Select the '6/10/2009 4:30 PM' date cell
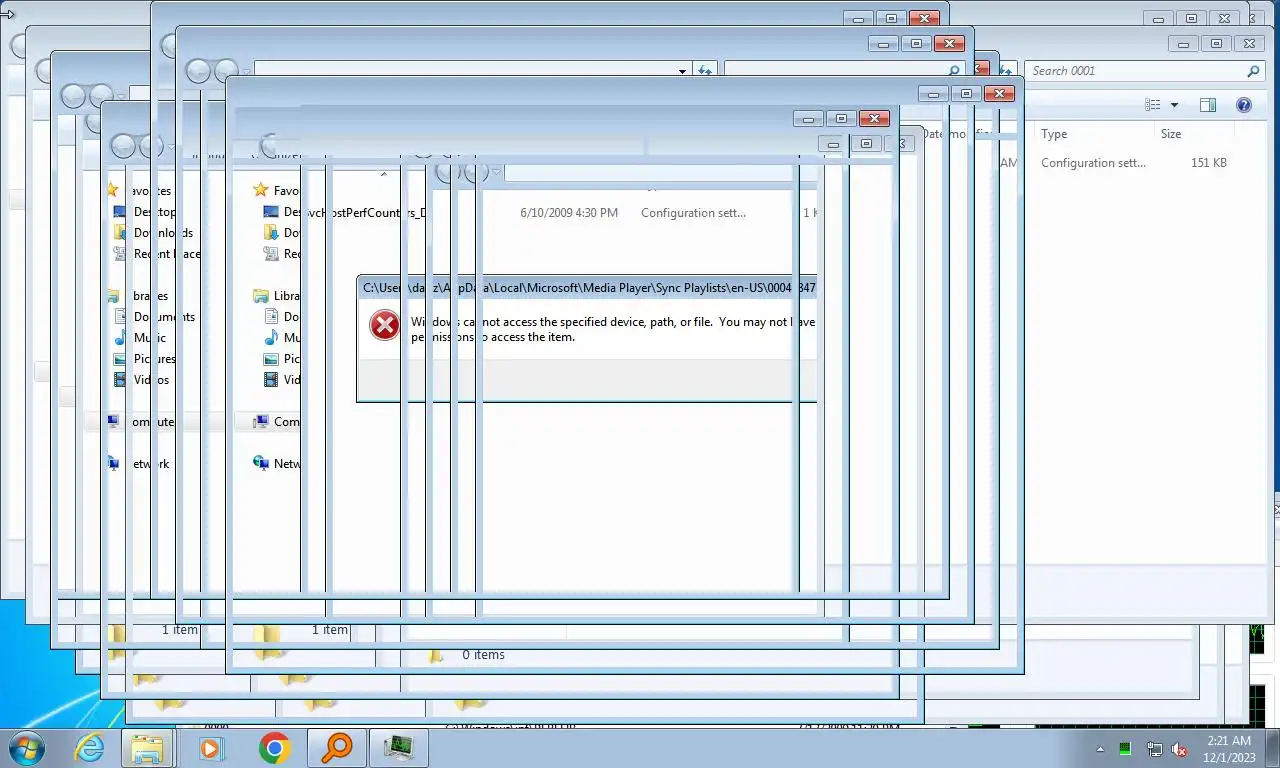 coord(569,213)
